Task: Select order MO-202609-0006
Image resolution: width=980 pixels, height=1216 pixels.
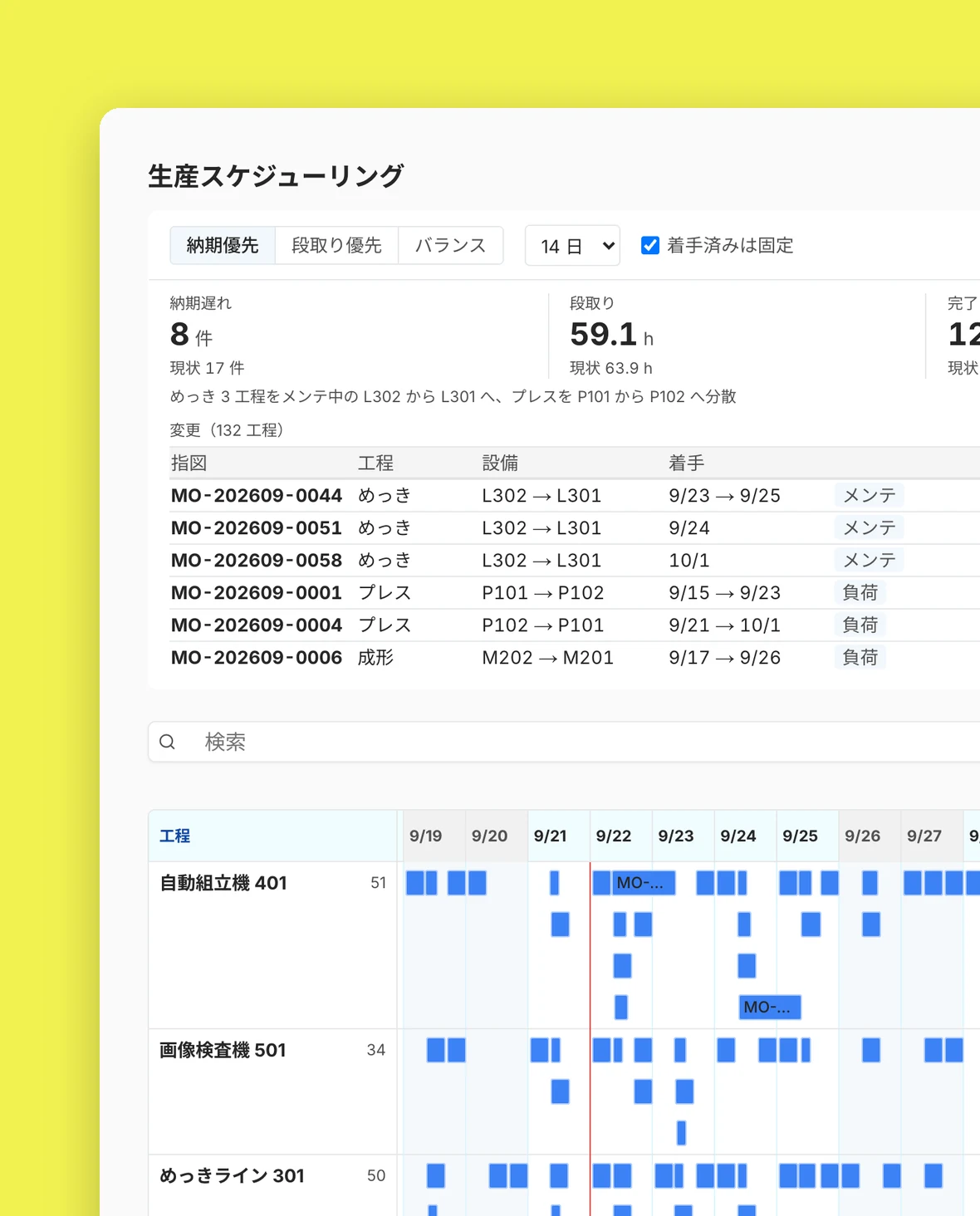Action: 257,658
